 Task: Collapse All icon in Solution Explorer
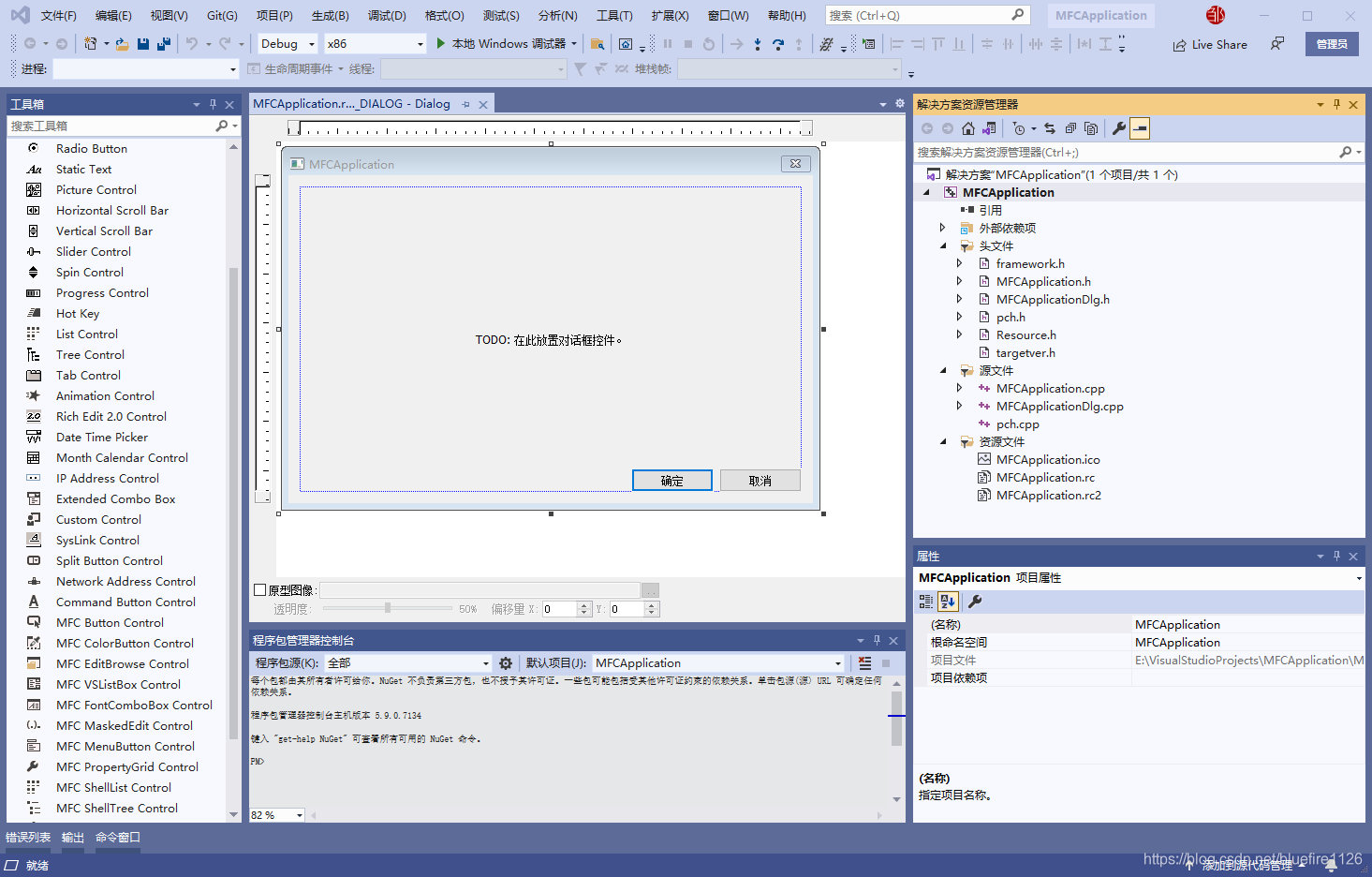(1070, 128)
